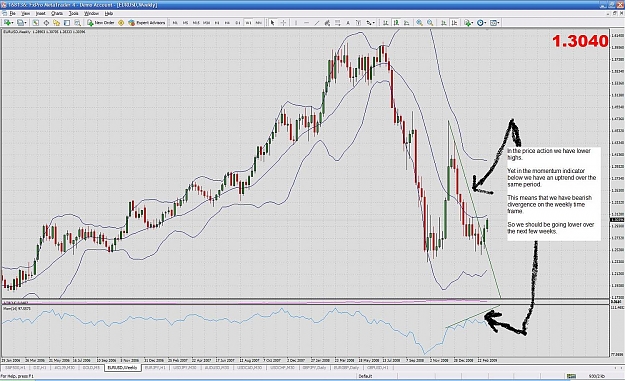Open the Insert menu

40,13
